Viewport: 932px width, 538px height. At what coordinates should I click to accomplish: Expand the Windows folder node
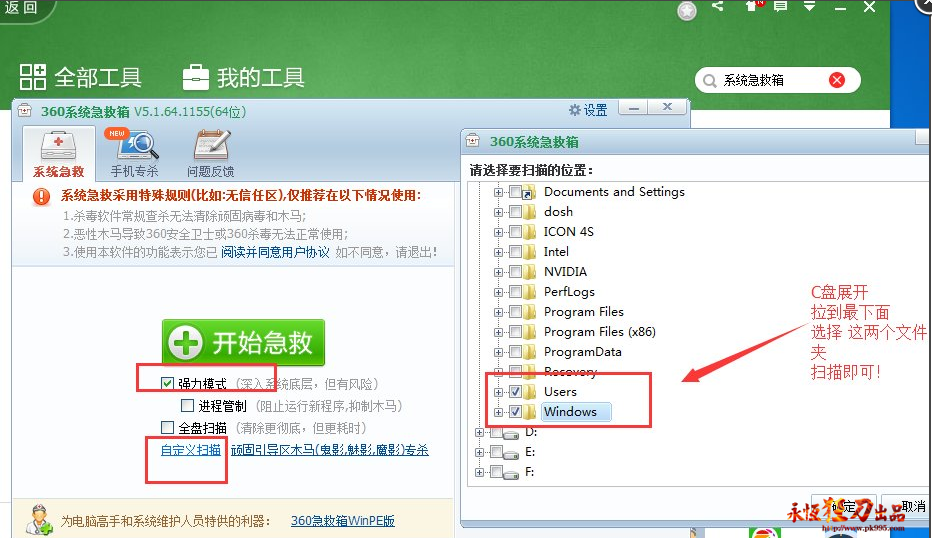point(498,412)
